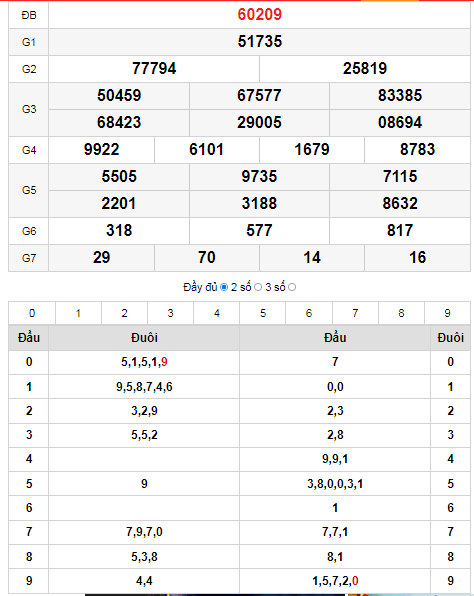Click tail values '7,9,7,0' for head 7
Viewport: 474px width, 596px height.
(144, 532)
